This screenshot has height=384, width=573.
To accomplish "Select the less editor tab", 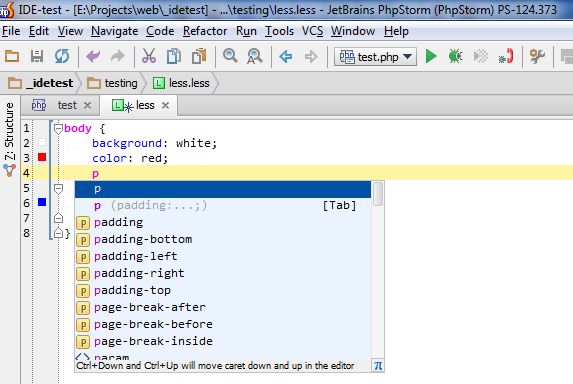I will (139, 106).
